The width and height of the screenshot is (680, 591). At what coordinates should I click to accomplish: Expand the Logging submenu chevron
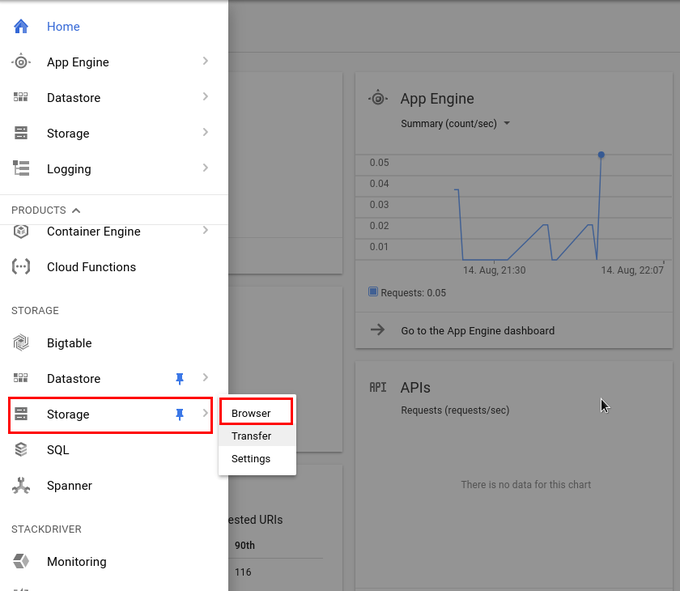pyautogui.click(x=205, y=168)
